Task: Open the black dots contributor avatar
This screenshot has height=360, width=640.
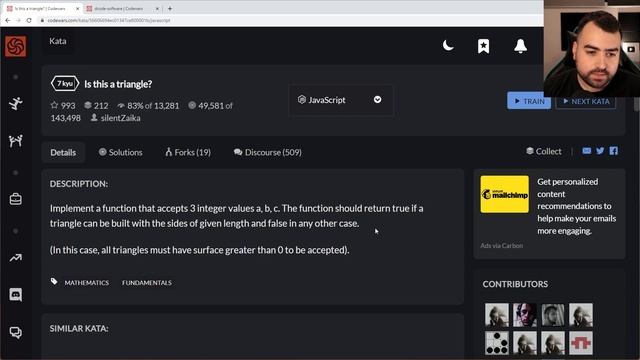Action: click(497, 343)
